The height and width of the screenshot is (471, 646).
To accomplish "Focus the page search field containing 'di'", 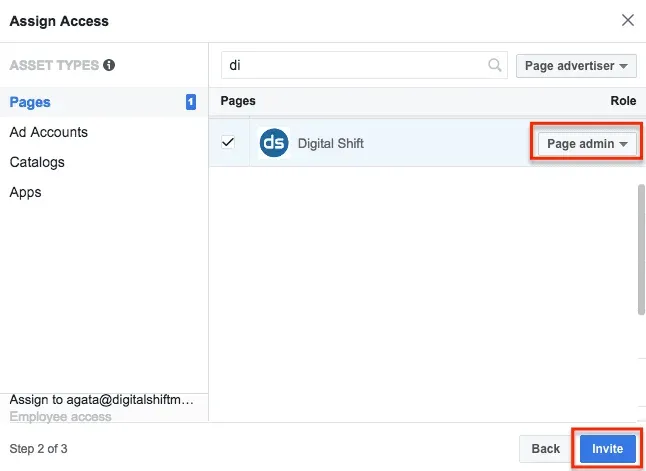I will pos(364,65).
